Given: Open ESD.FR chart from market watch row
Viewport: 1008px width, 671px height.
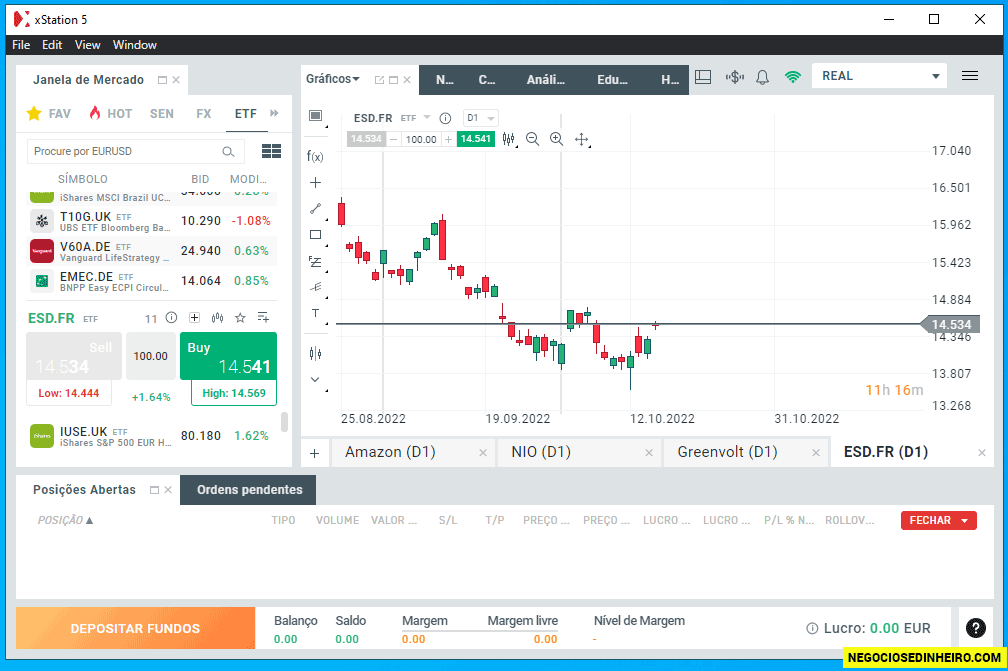Looking at the screenshot, I should pos(217,318).
